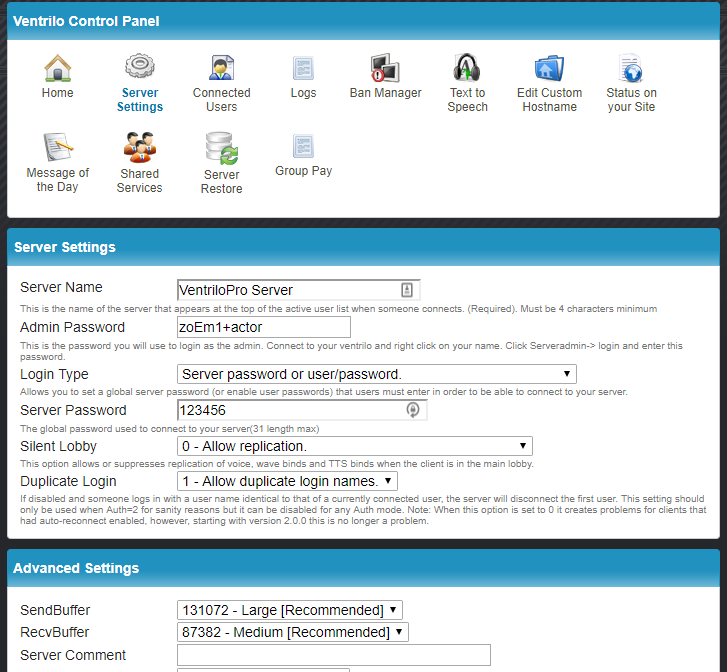Open the Group Pay icon
The width and height of the screenshot is (727, 672).
coord(303,146)
